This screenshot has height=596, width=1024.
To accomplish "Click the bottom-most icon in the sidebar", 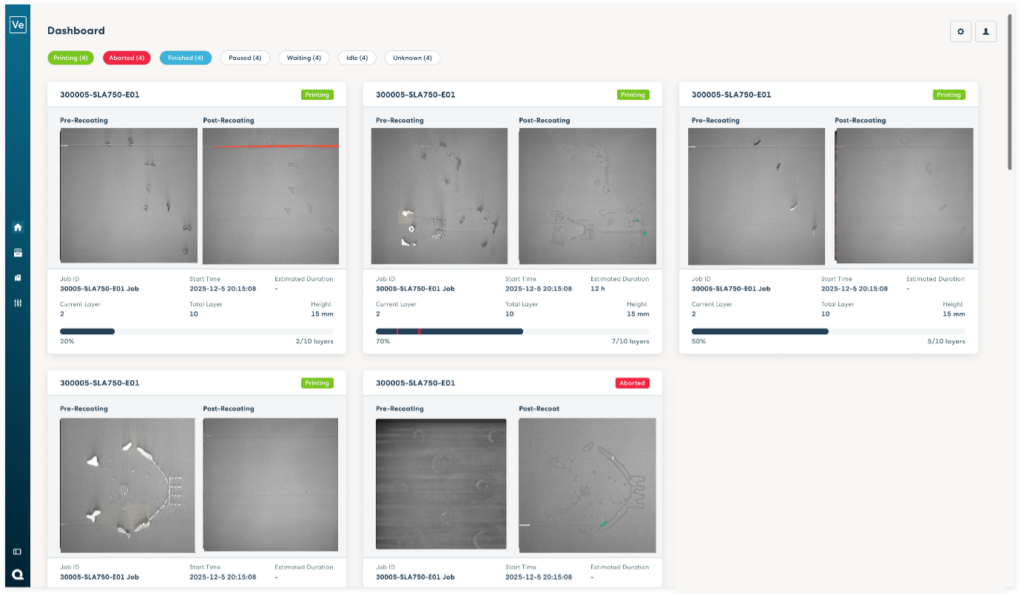I will tap(17, 574).
